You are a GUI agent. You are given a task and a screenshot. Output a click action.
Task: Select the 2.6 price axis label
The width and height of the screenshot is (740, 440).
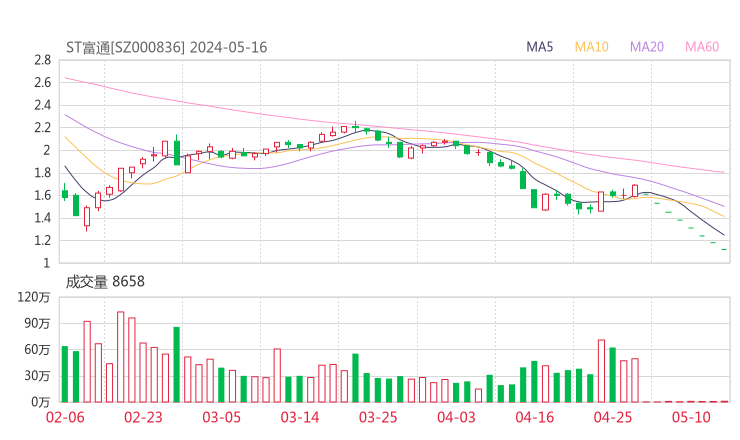(42, 83)
